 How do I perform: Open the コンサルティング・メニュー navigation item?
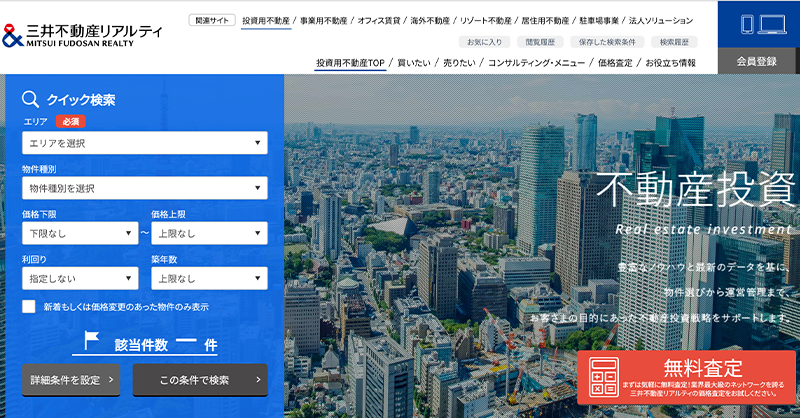click(x=535, y=63)
